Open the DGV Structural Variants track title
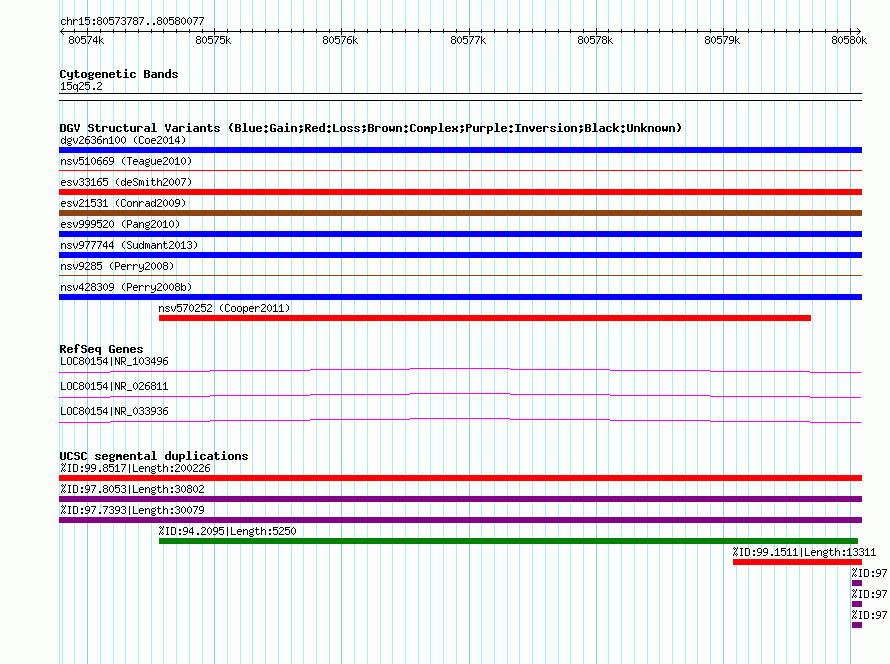890x664 pixels. pos(371,128)
